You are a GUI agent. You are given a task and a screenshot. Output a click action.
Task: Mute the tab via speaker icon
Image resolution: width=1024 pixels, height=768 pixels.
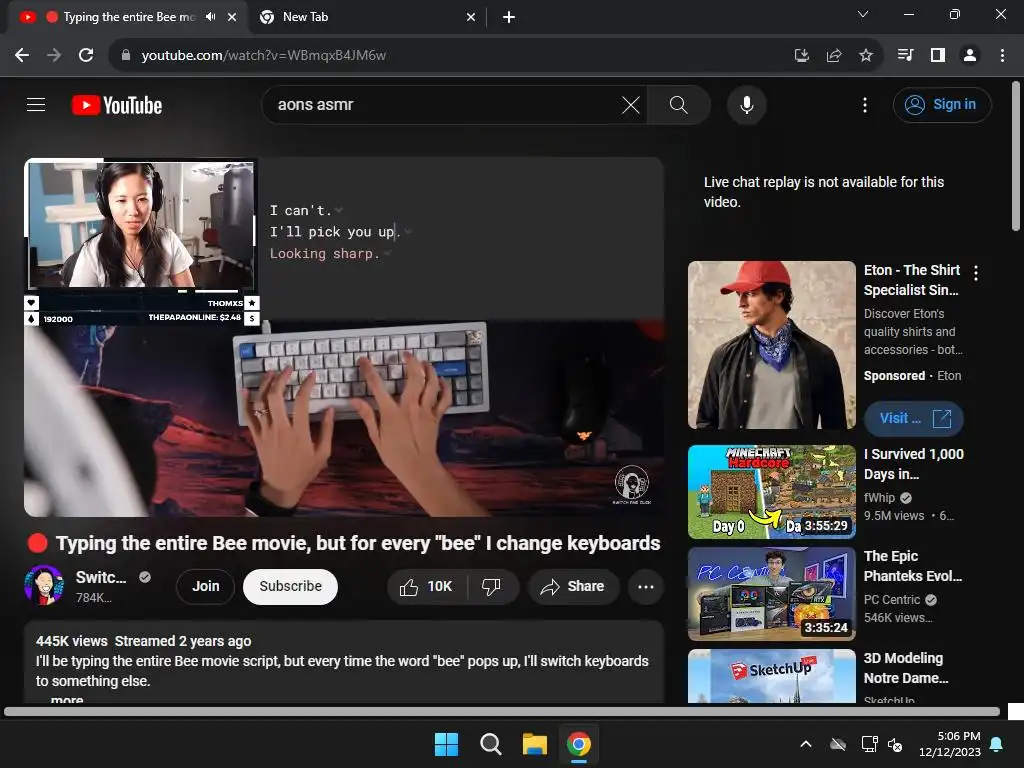pyautogui.click(x=210, y=17)
